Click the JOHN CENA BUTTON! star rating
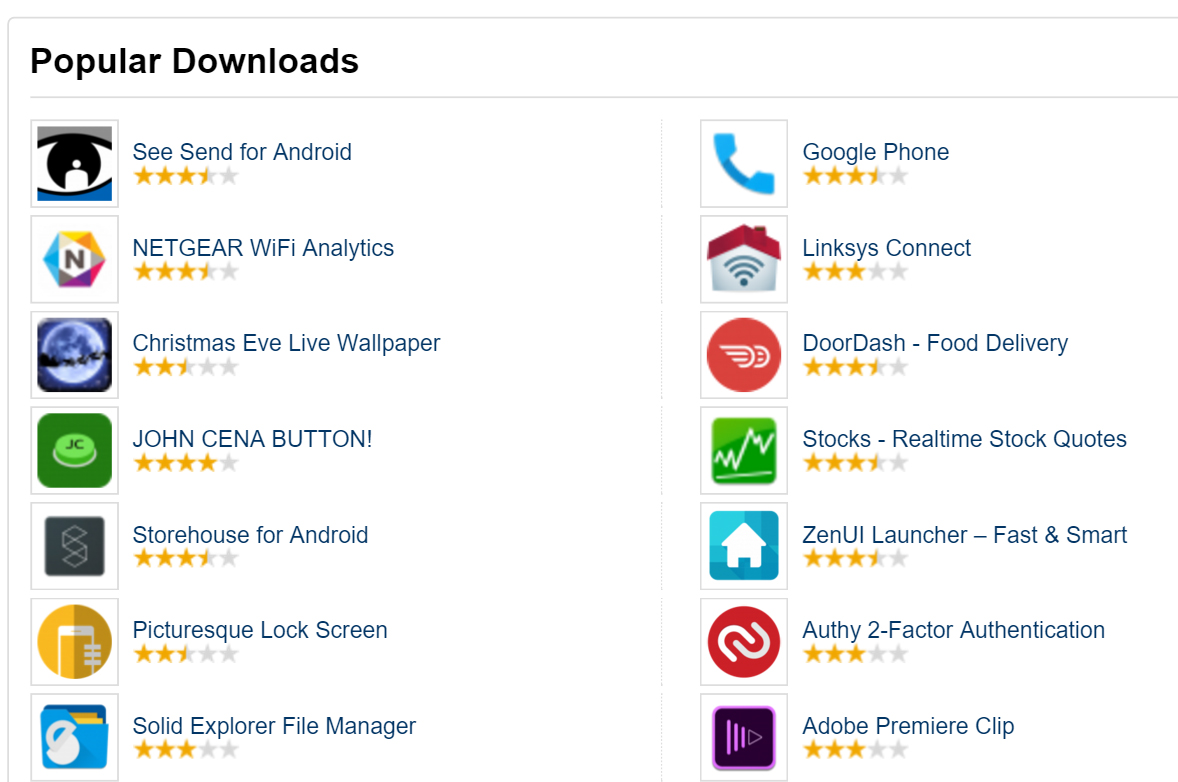Viewport: 1178px width, 782px height. [x=186, y=463]
